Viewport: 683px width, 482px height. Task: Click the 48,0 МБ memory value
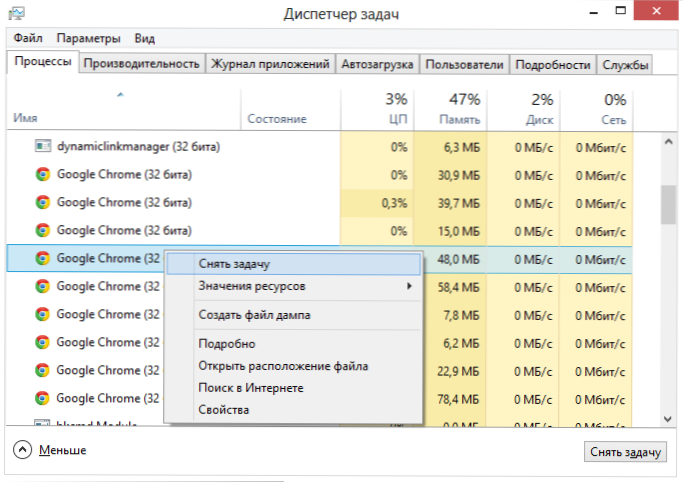click(x=458, y=260)
